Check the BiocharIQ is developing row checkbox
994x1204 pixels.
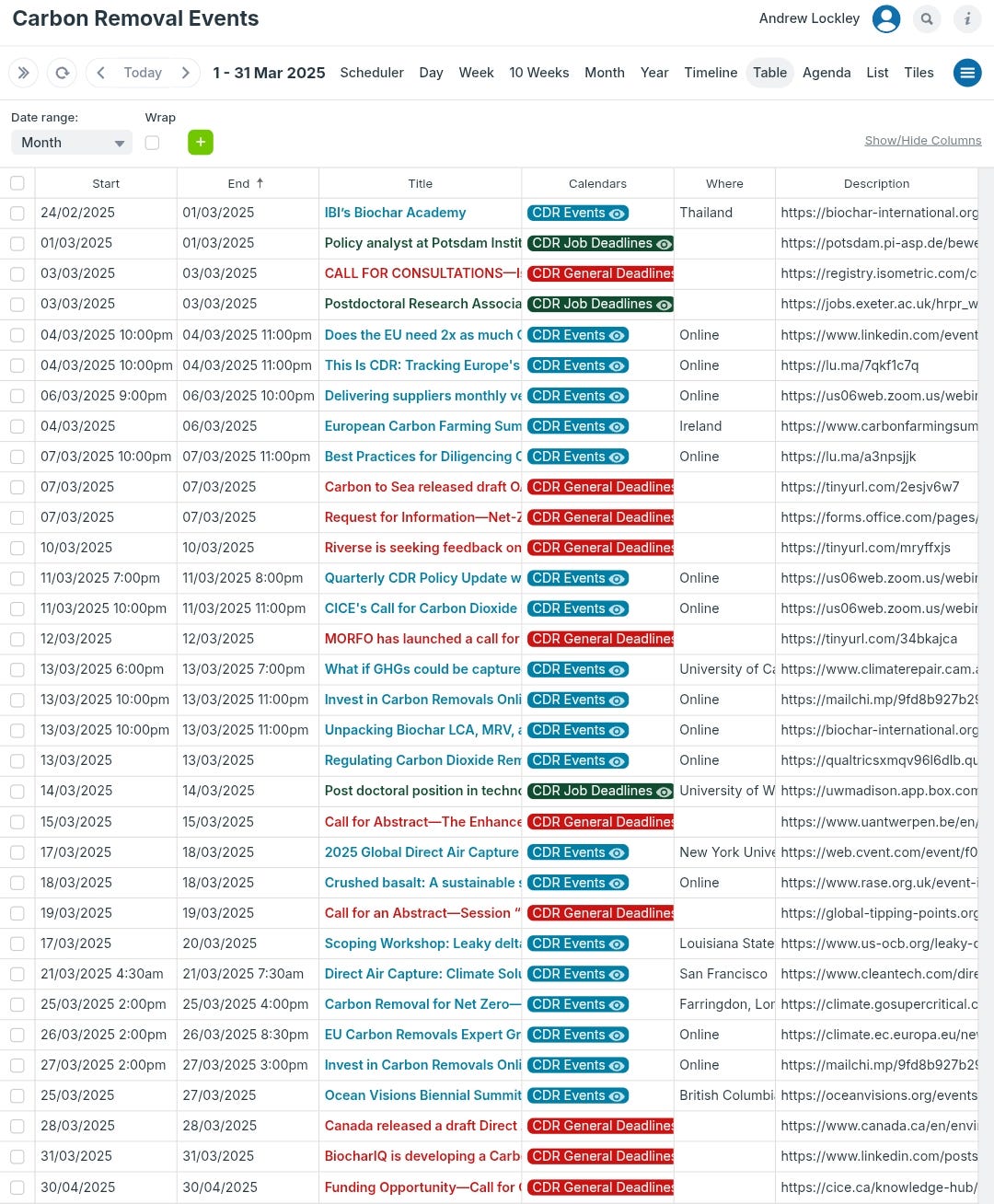tap(17, 1156)
